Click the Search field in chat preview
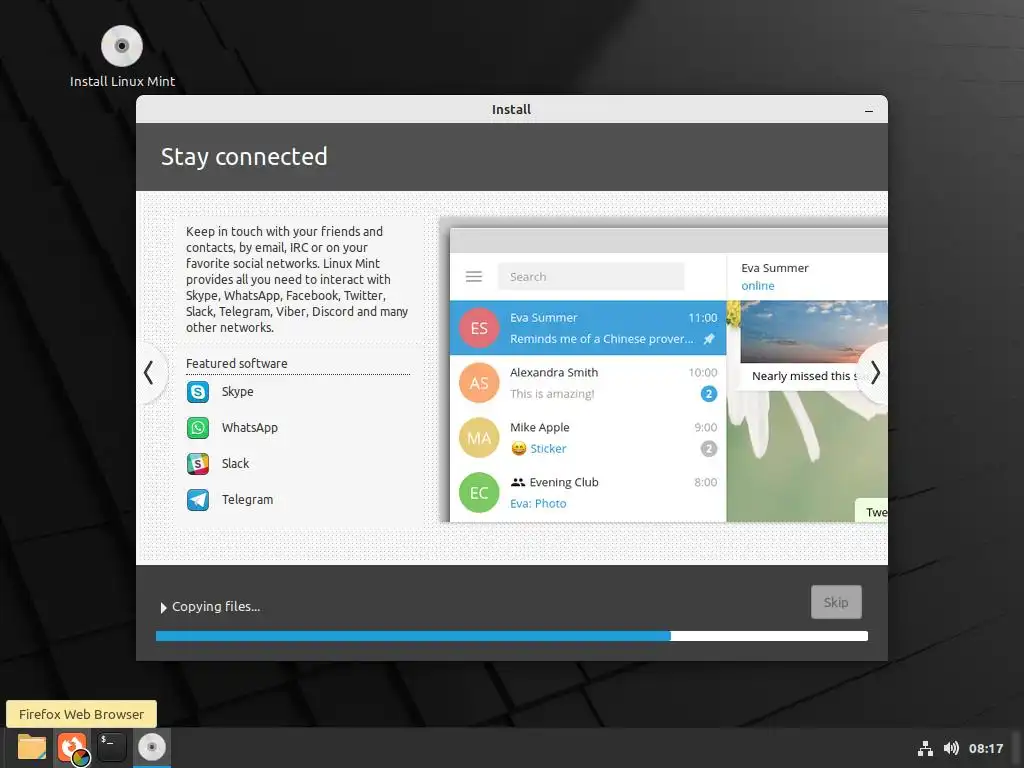This screenshot has width=1024, height=768. pyautogui.click(x=591, y=277)
